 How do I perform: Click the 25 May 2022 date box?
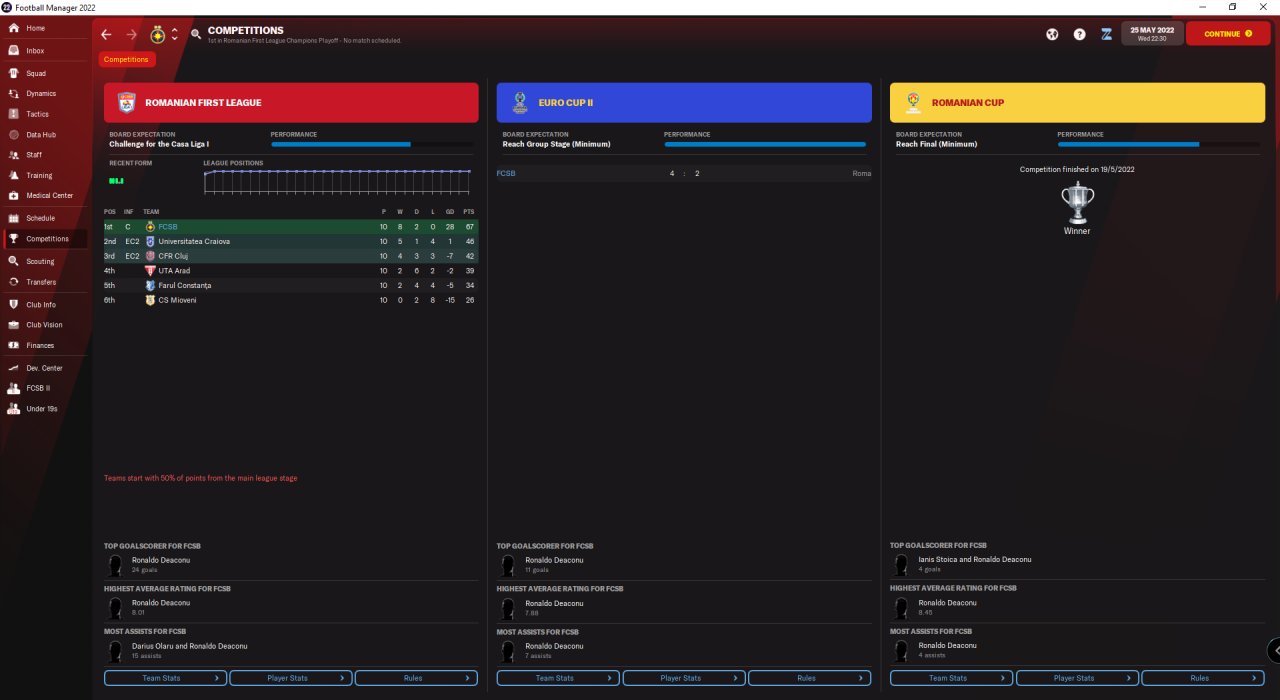point(1152,34)
